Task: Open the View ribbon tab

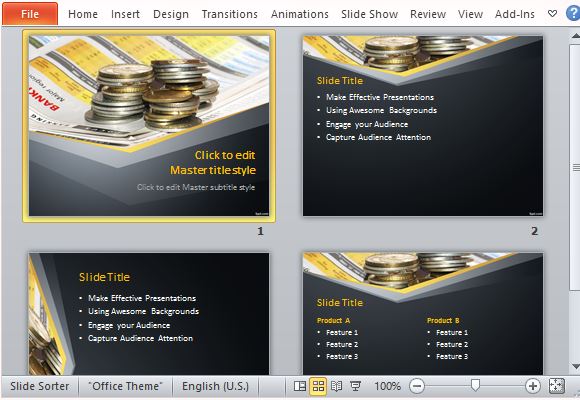Action: pyautogui.click(x=470, y=14)
